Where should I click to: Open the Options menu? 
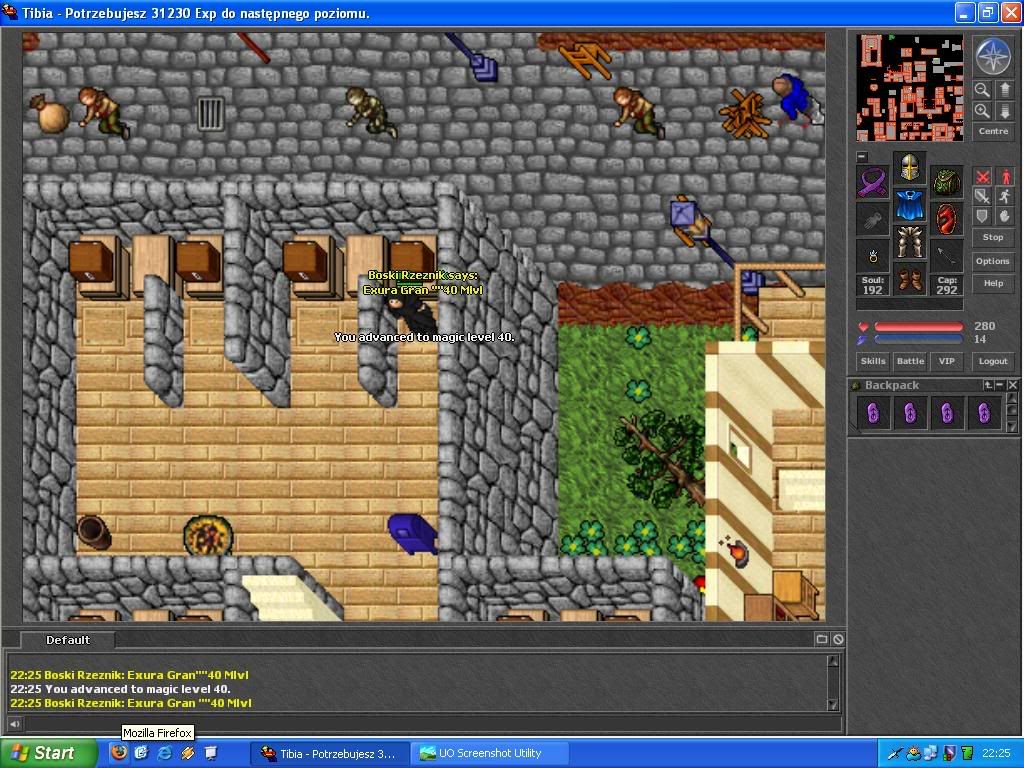point(993,261)
